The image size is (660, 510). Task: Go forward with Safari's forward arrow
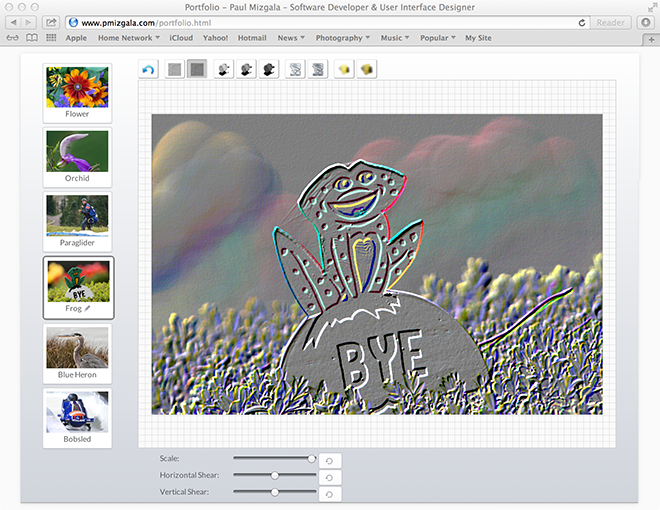point(28,22)
